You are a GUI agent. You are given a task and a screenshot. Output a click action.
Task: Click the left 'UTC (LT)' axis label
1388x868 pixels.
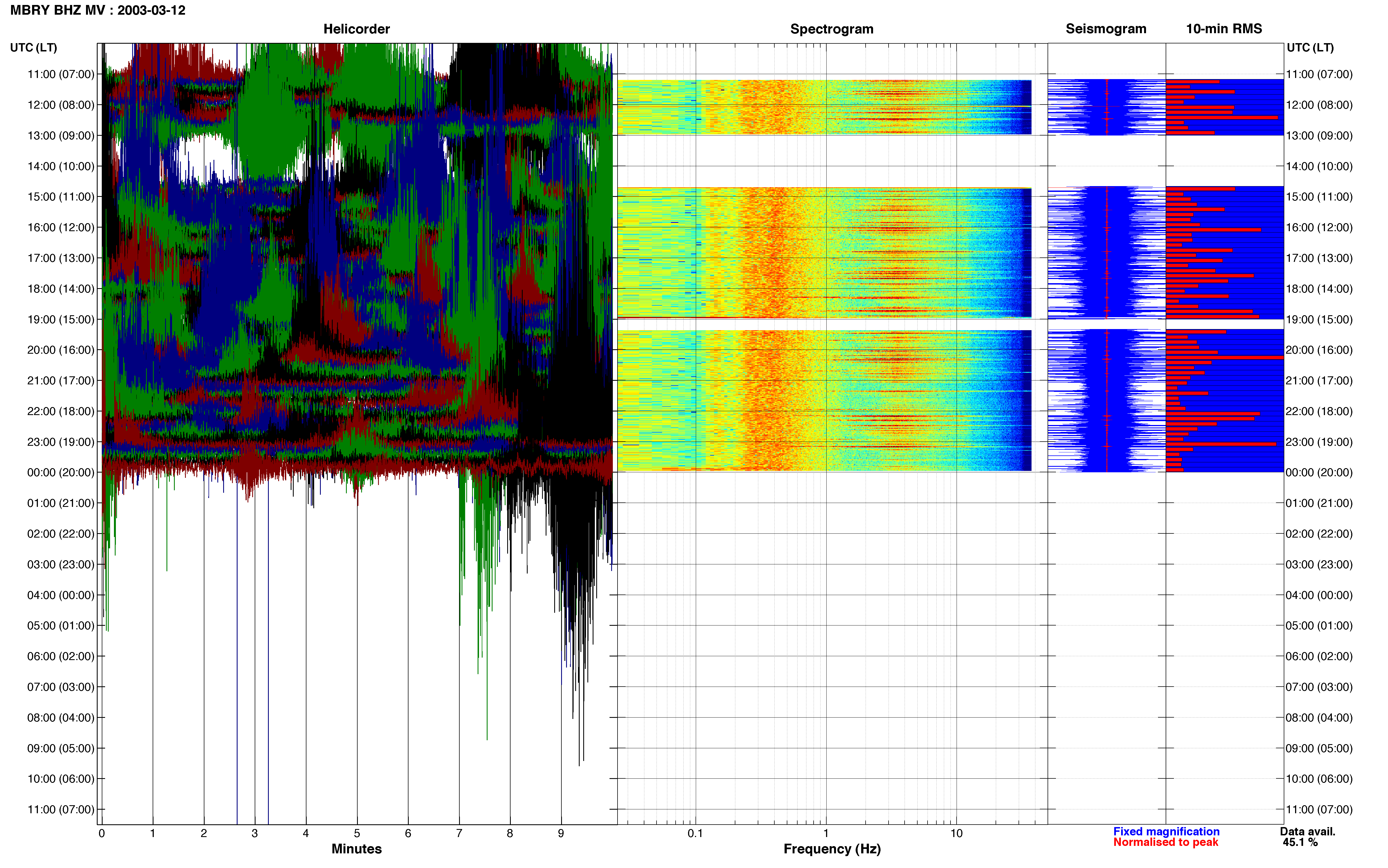33,48
